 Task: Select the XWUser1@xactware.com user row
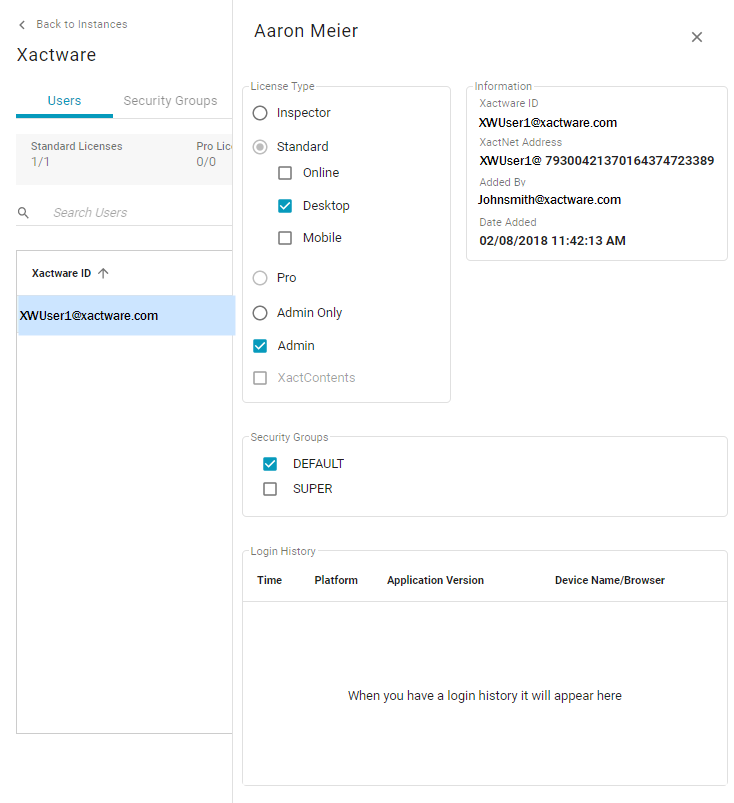click(x=126, y=315)
